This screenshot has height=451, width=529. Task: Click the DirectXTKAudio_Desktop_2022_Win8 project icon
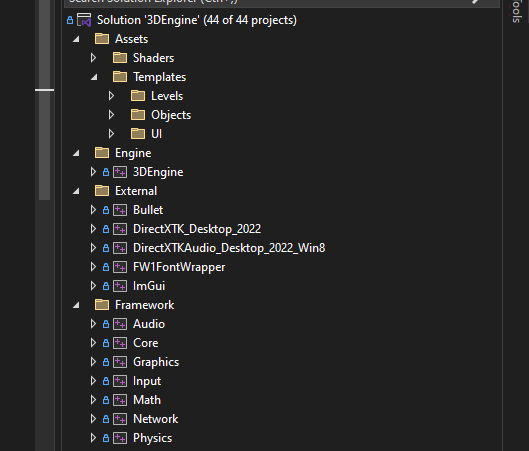tap(120, 248)
